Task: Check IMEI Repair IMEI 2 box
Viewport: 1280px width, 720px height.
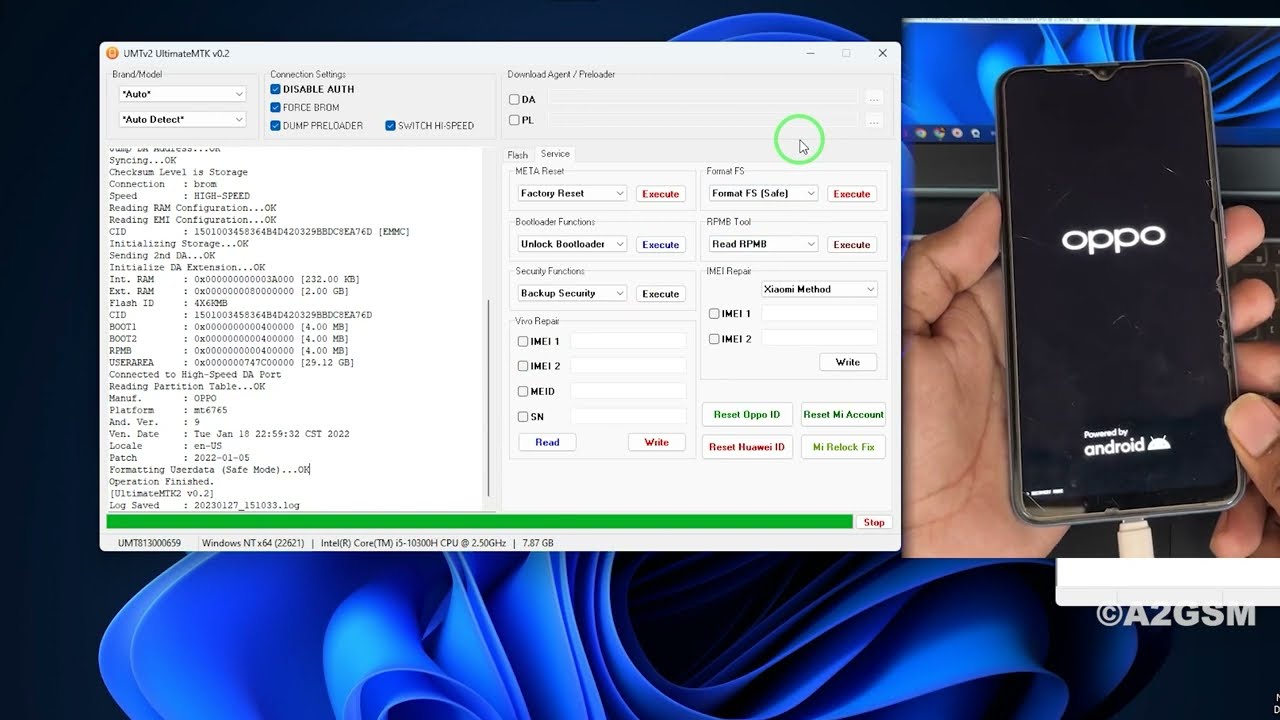Action: coord(714,339)
